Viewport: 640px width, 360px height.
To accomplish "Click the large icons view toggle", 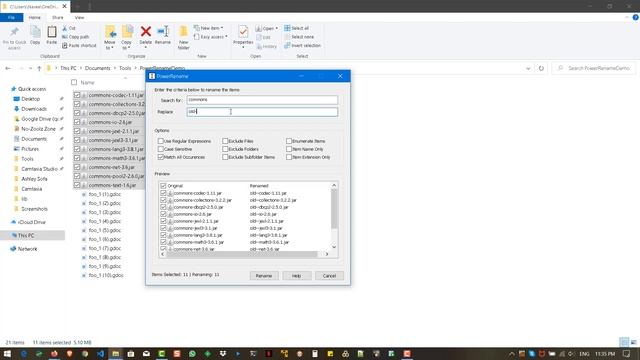I will pyautogui.click(x=633, y=342).
